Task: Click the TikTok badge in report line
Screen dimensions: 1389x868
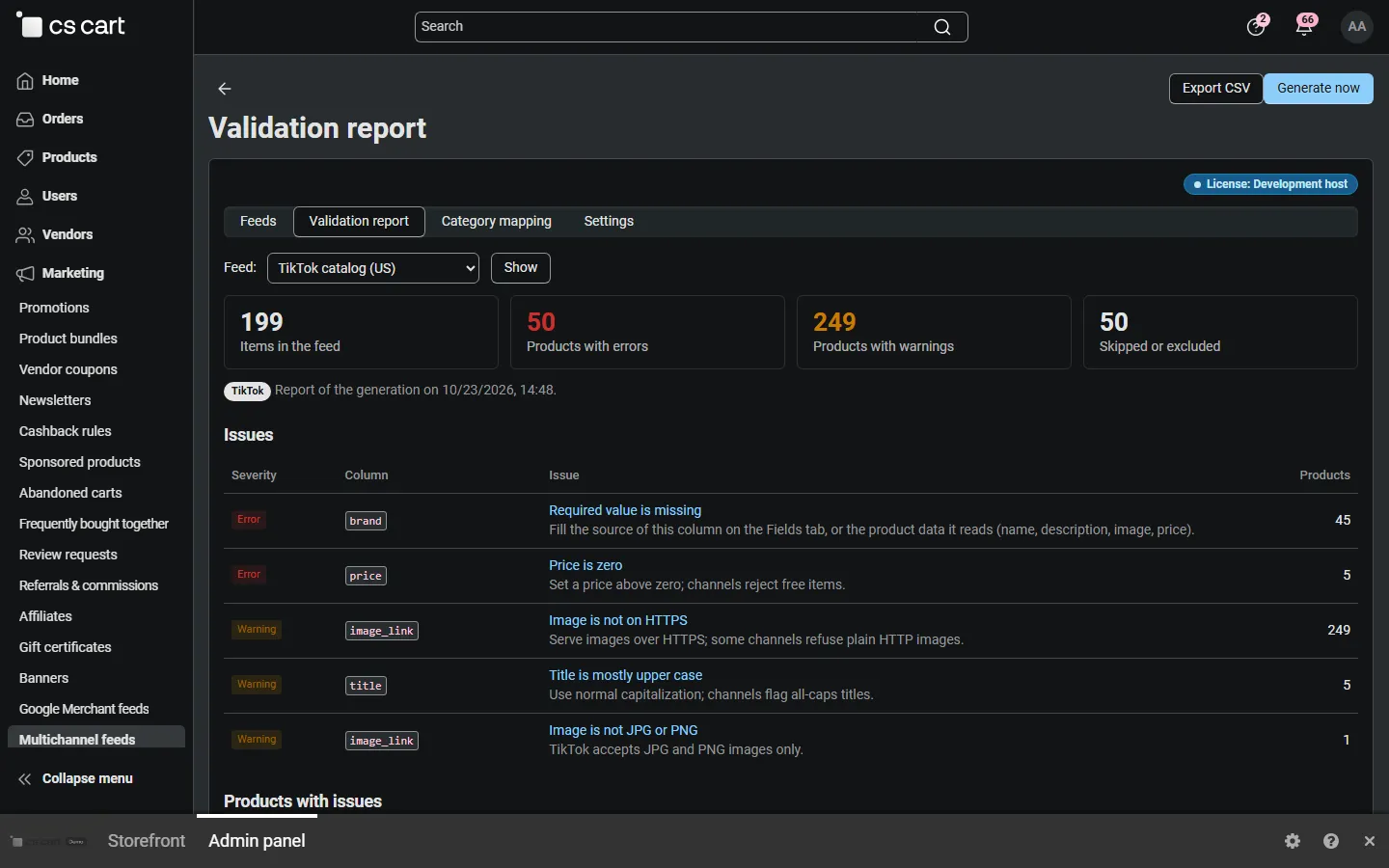Action: point(248,391)
